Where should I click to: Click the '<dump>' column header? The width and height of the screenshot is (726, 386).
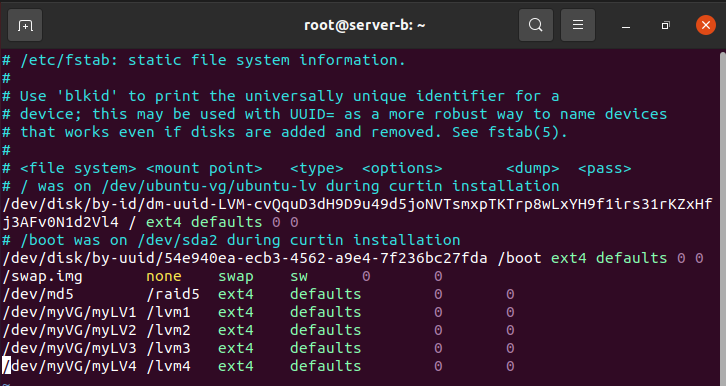pos(532,168)
